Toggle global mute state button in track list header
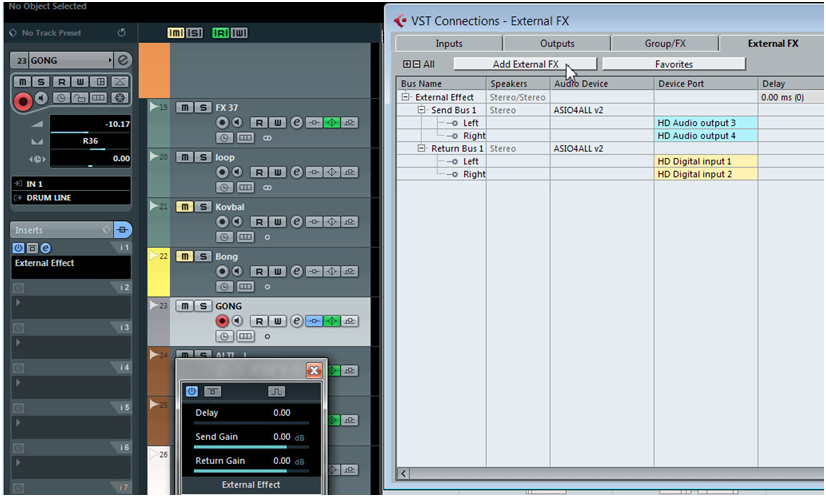The height and width of the screenshot is (497, 826). [175, 33]
